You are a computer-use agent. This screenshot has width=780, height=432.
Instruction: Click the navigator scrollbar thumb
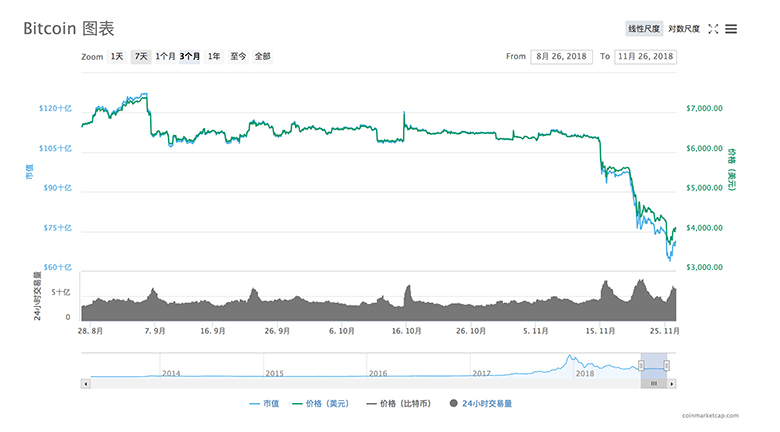[654, 384]
